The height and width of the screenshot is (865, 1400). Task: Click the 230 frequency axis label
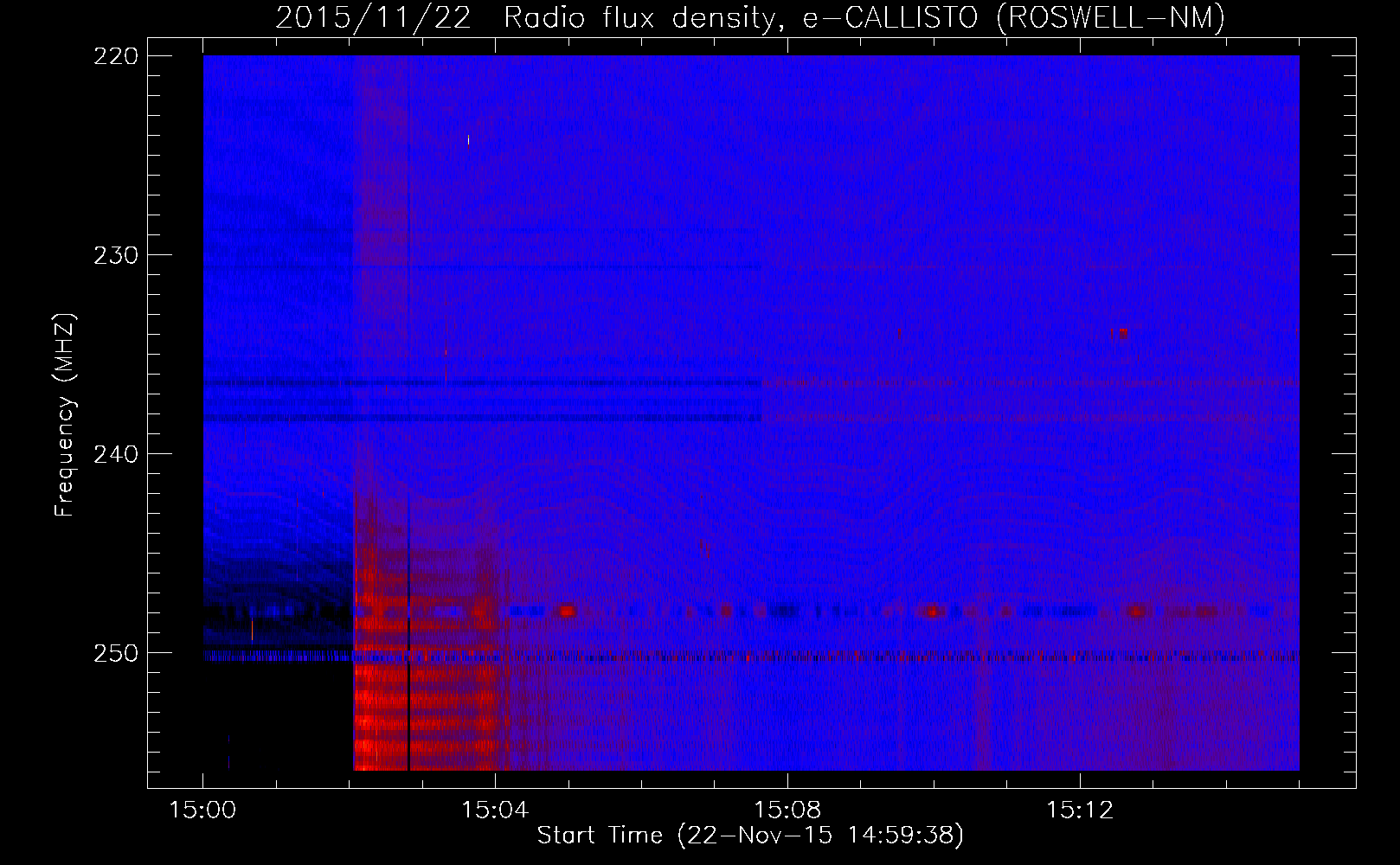tap(115, 255)
